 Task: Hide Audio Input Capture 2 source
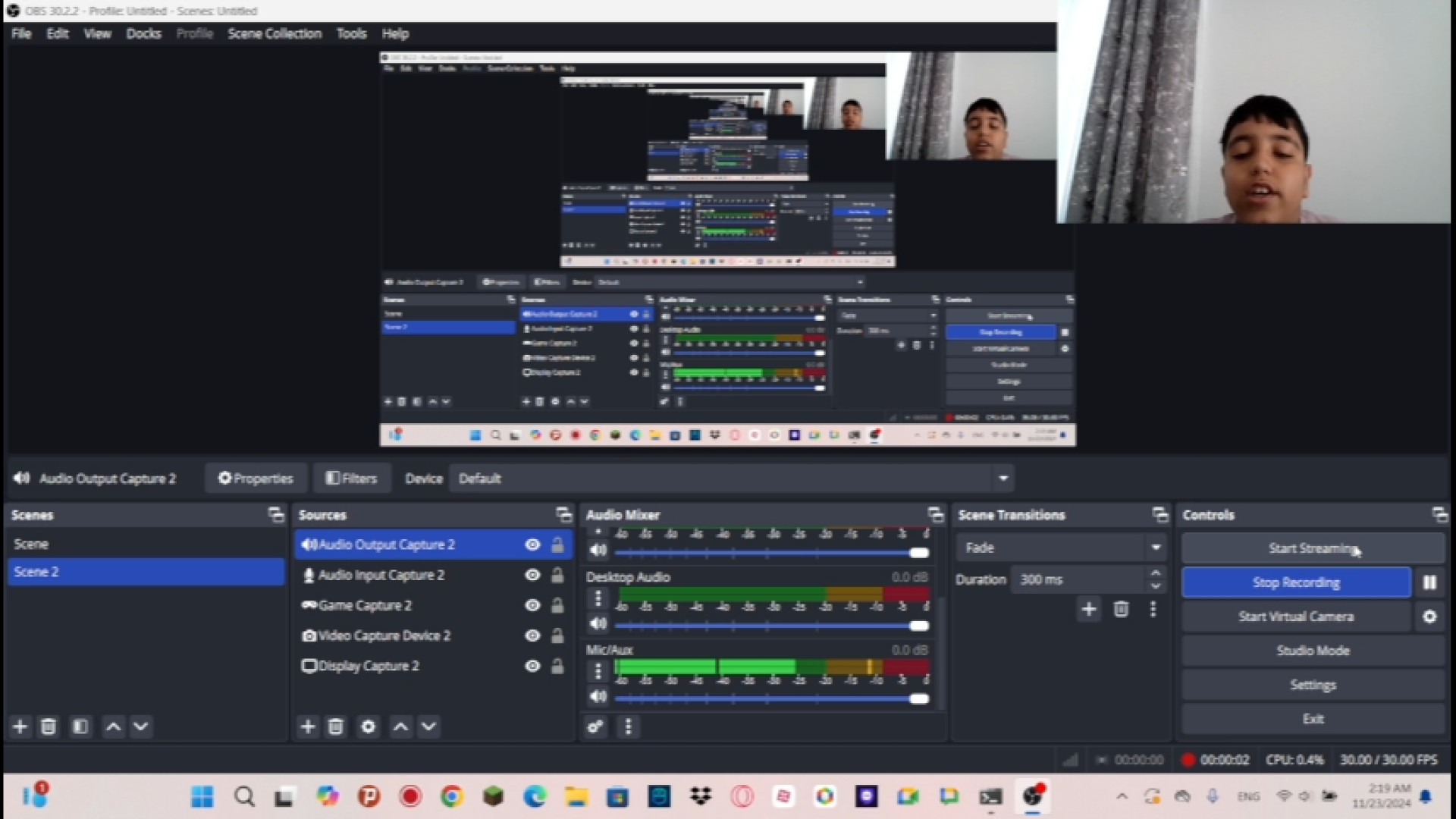pos(532,575)
